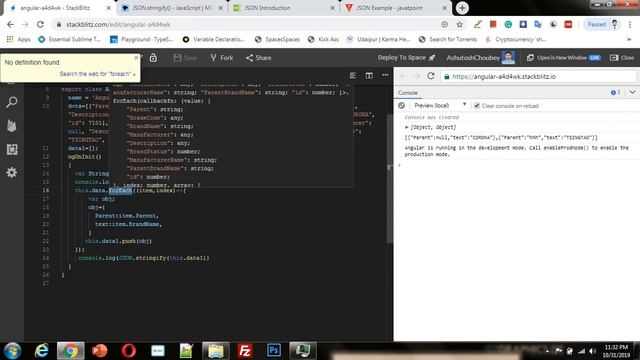
Task: Bookmark this page with the star icon
Action: 460,24
